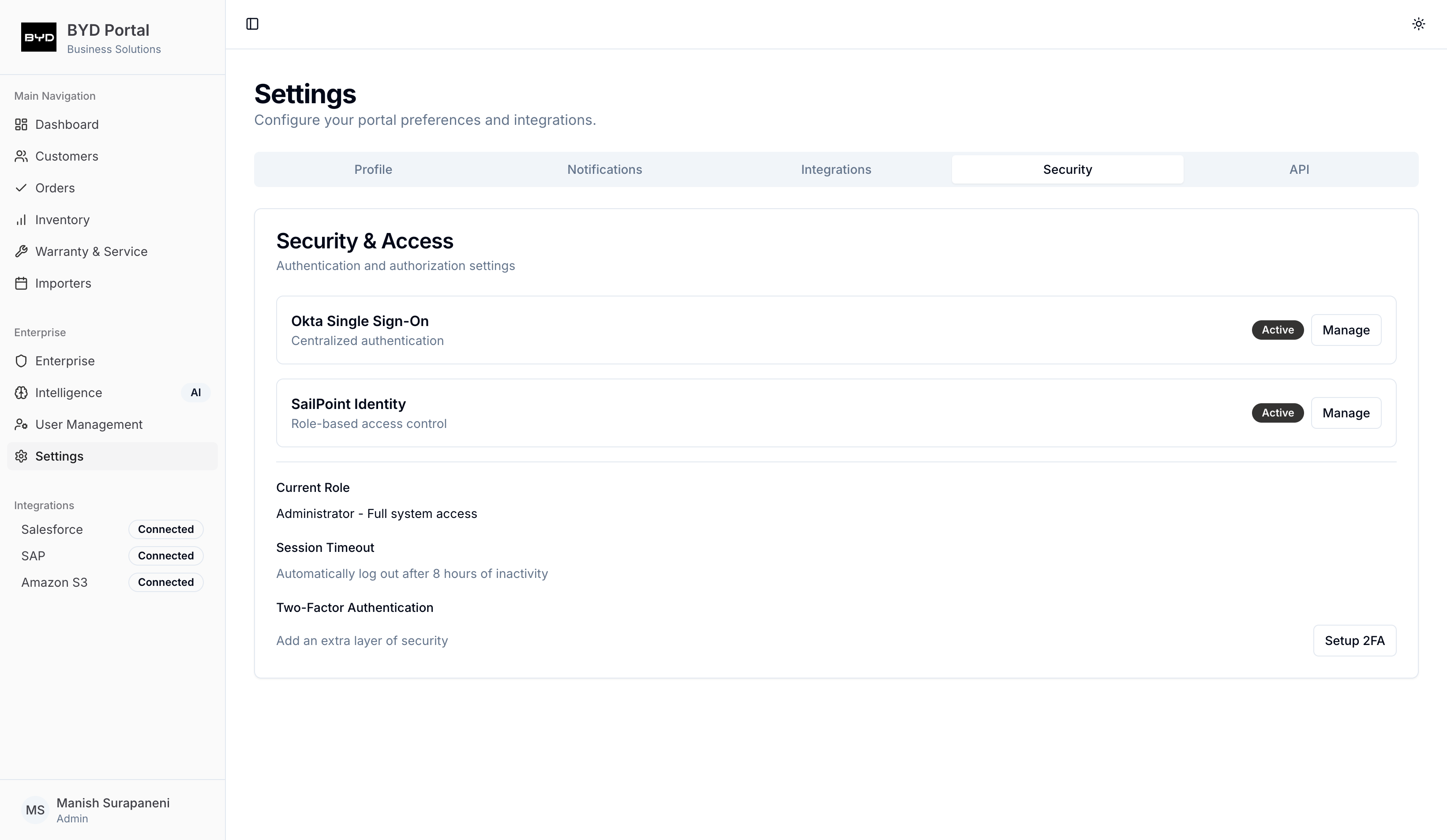This screenshot has width=1447, height=840.
Task: Click the SailPoint Identity title
Action: click(349, 404)
